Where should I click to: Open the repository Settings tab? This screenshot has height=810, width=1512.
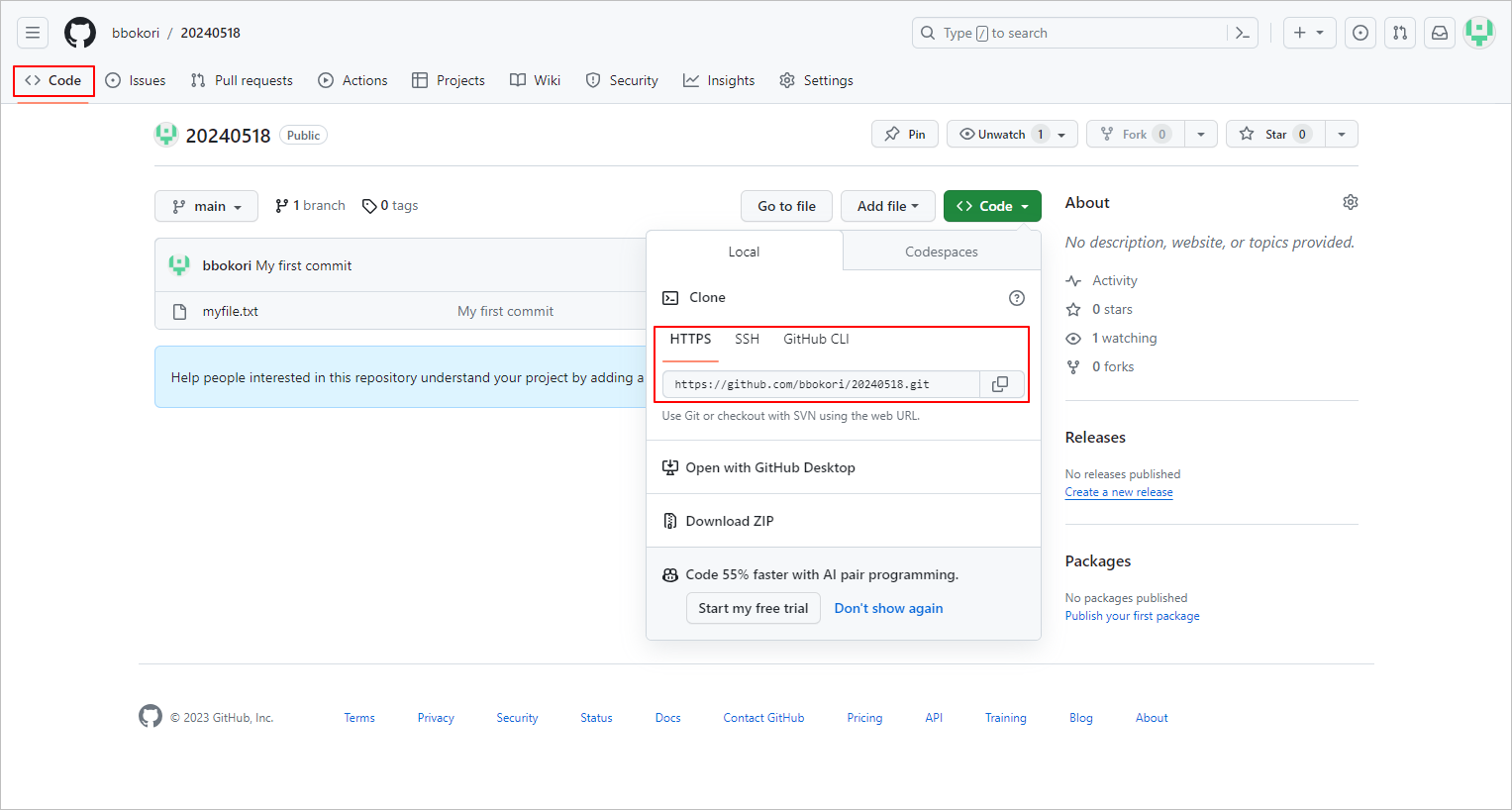(816, 80)
